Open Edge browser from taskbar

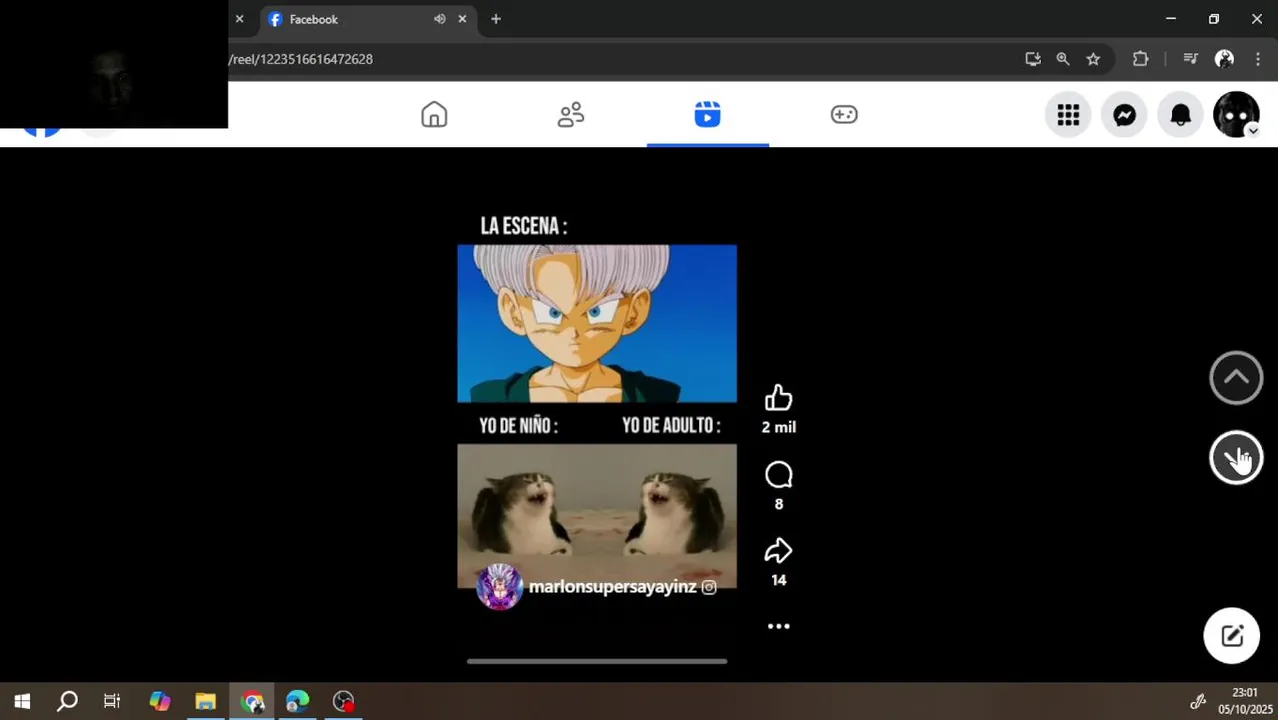point(297,701)
